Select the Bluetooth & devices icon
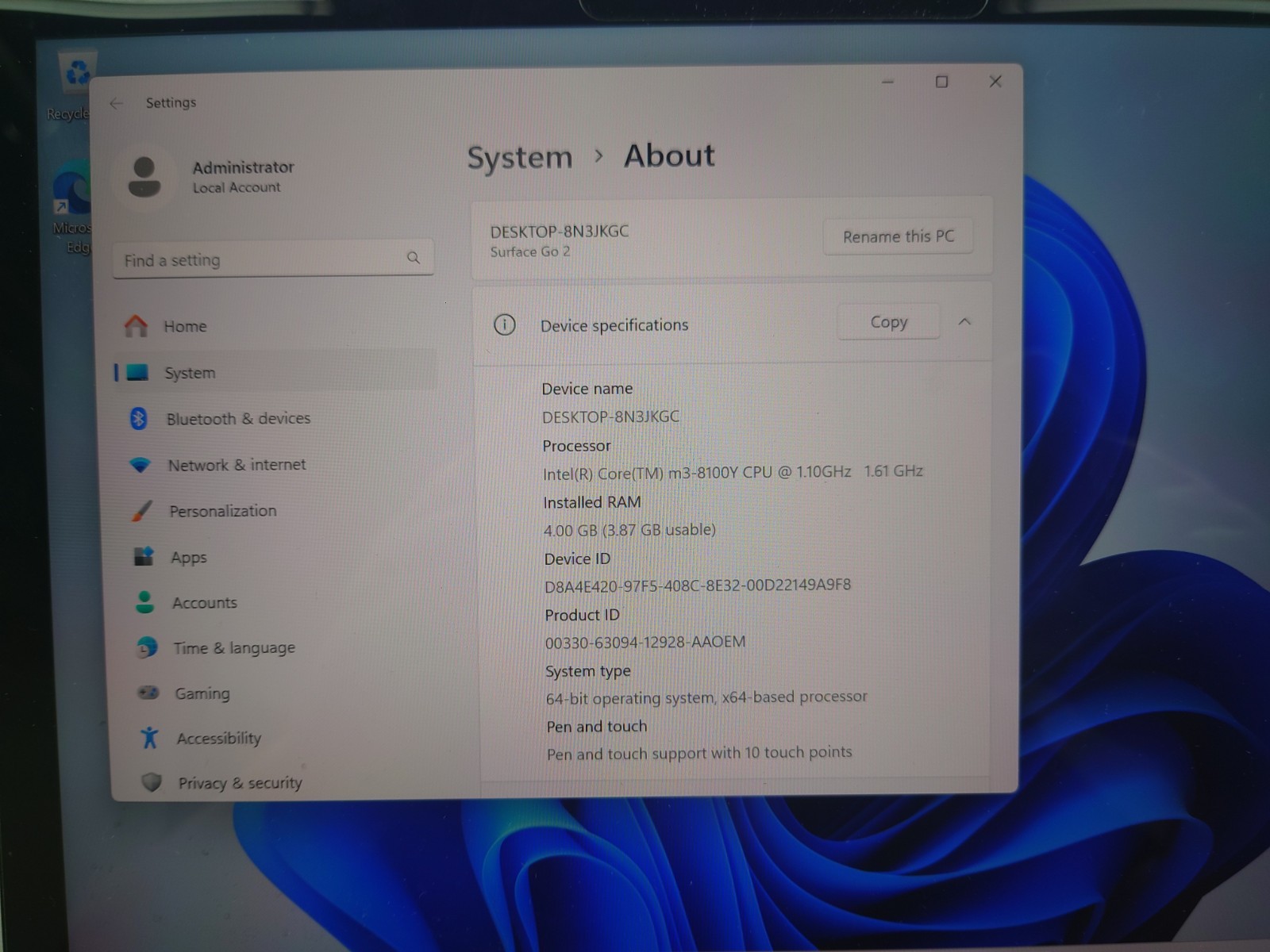 (x=139, y=418)
